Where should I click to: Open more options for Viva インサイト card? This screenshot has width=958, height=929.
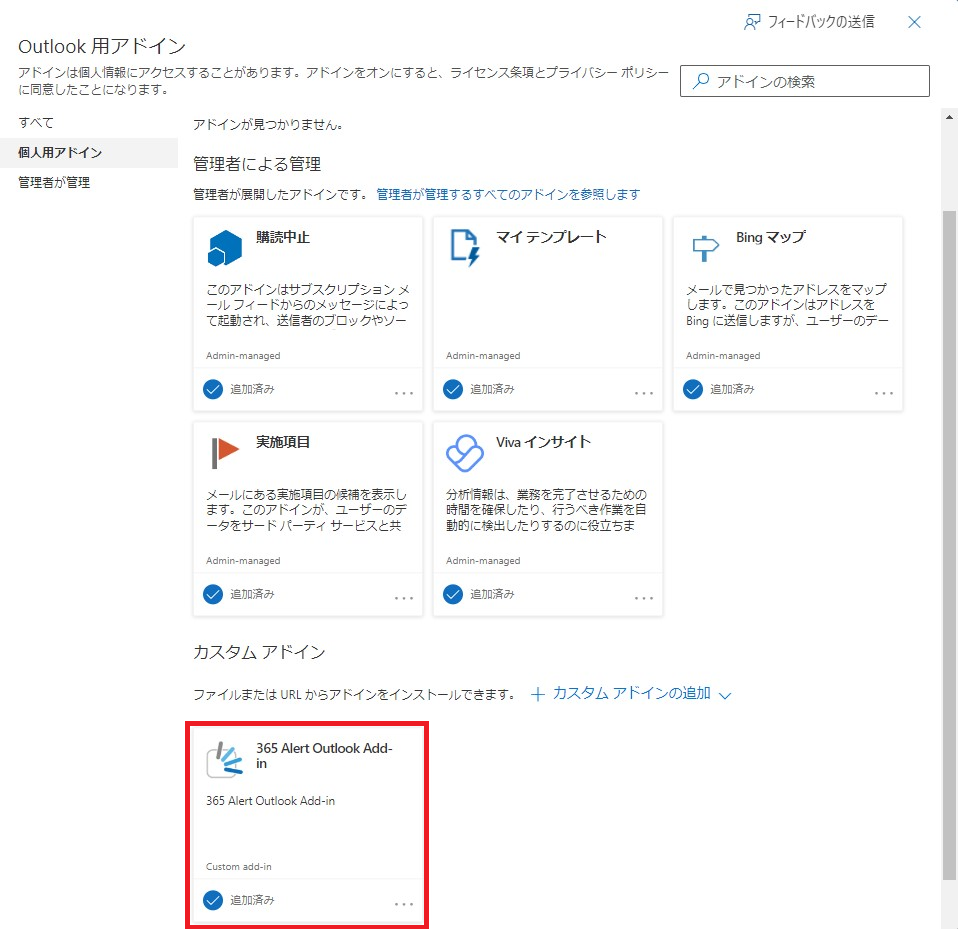click(644, 597)
